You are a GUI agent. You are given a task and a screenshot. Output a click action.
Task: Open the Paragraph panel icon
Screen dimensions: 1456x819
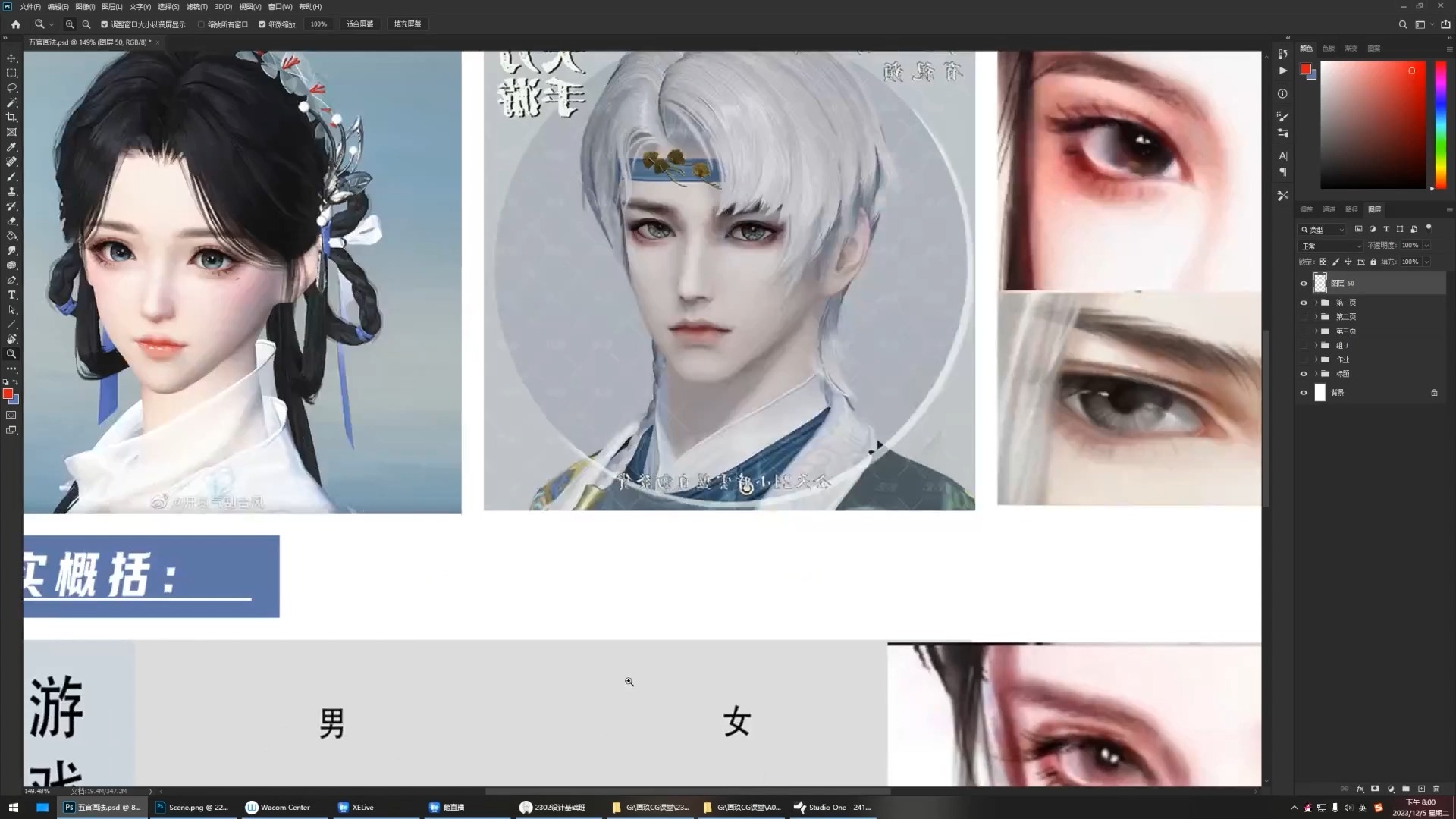(x=1282, y=172)
